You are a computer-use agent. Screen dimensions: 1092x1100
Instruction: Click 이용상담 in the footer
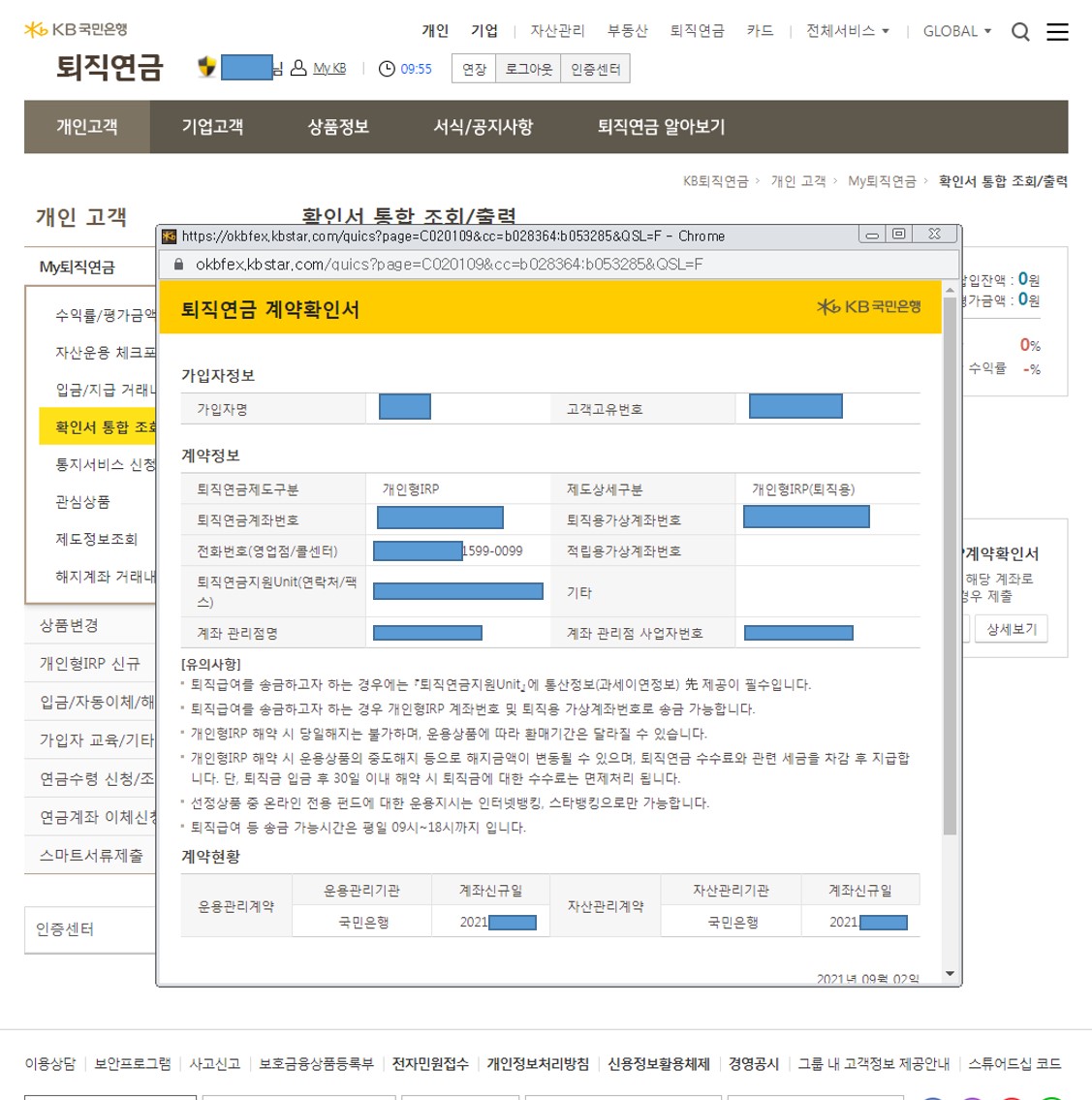click(49, 1063)
